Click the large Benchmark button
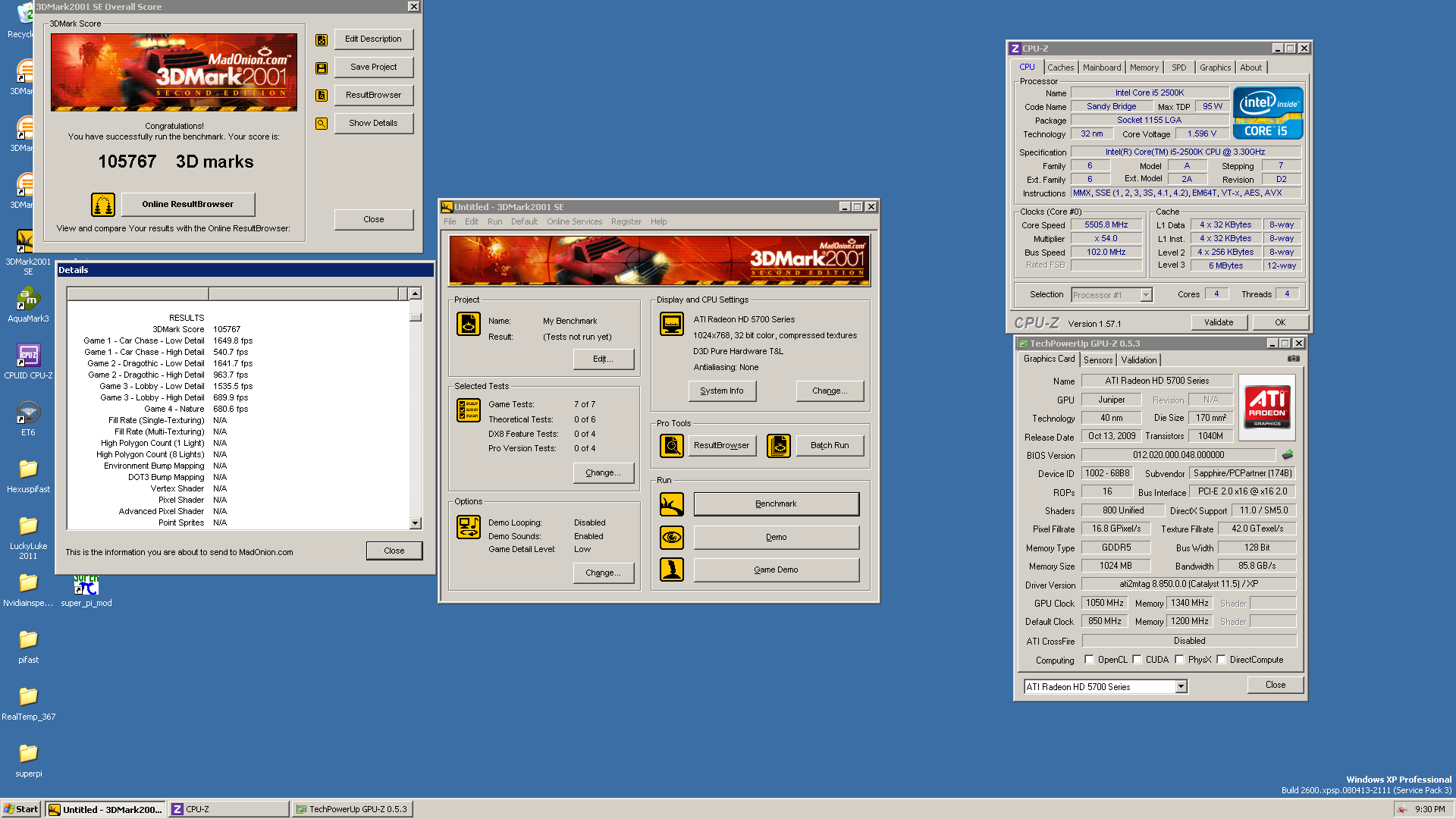Screen dimensions: 1456x819 (777, 504)
